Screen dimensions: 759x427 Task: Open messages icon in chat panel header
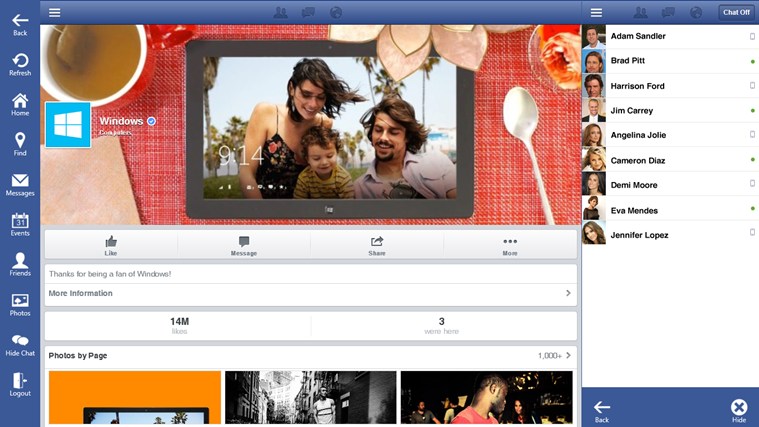(668, 12)
